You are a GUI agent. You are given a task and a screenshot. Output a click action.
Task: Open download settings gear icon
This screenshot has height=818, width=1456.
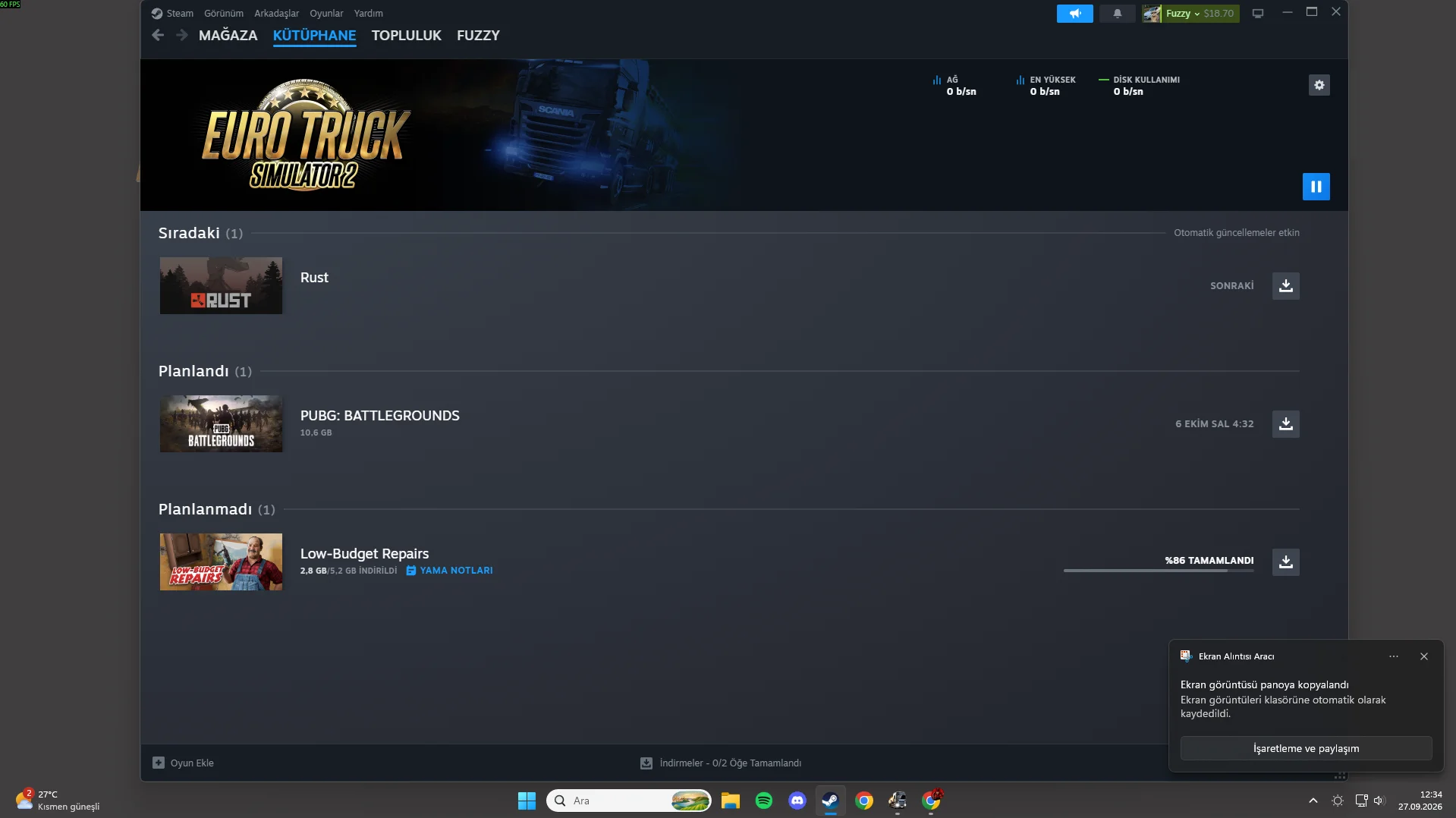coord(1319,85)
